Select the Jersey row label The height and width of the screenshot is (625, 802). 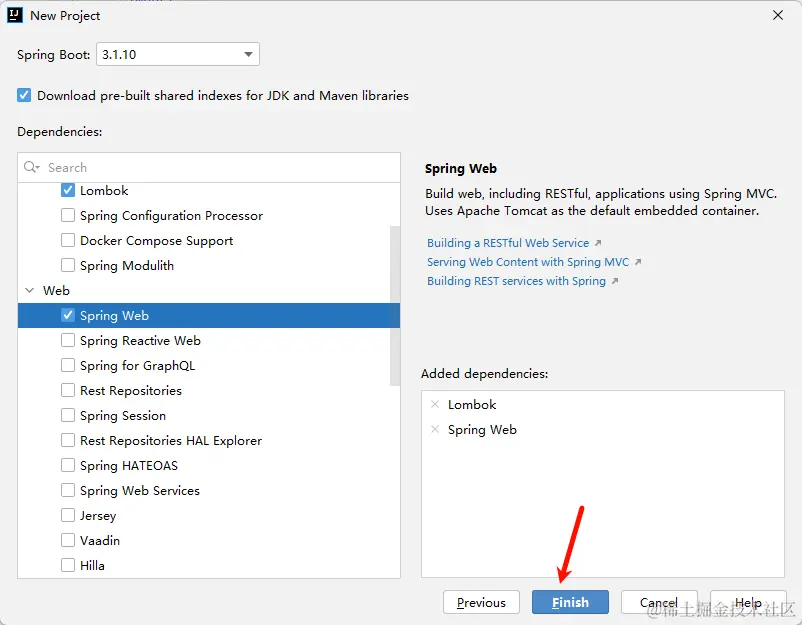point(98,516)
